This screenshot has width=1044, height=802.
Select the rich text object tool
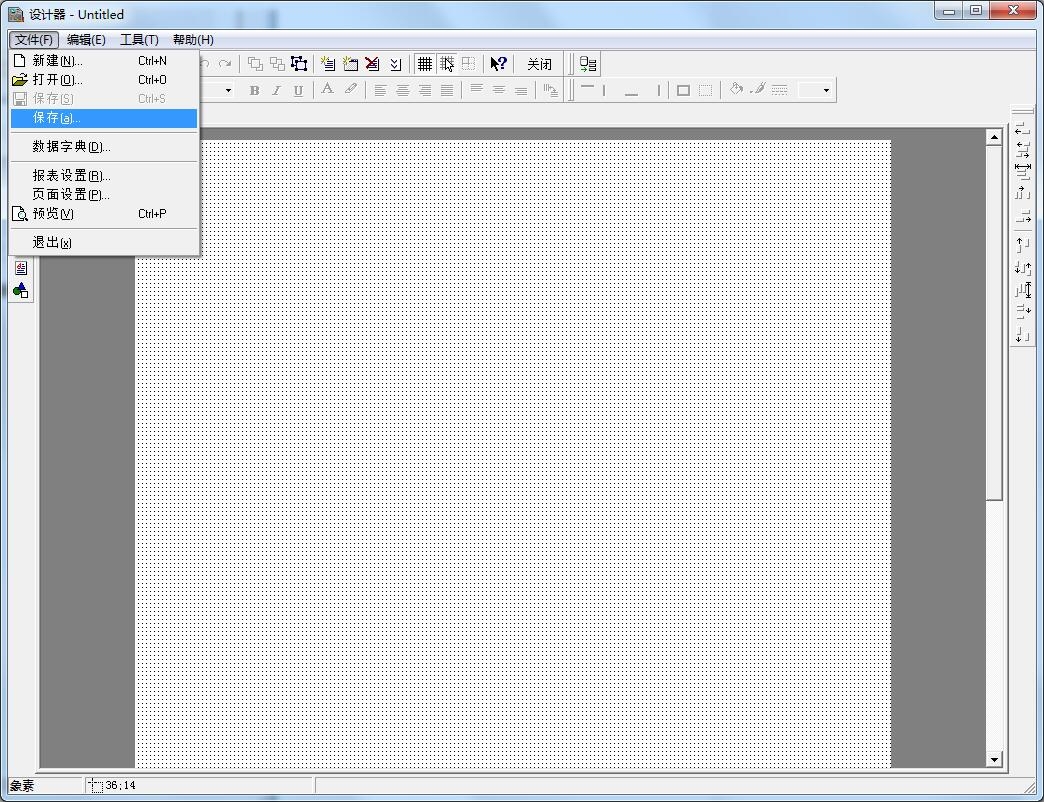tap(21, 268)
